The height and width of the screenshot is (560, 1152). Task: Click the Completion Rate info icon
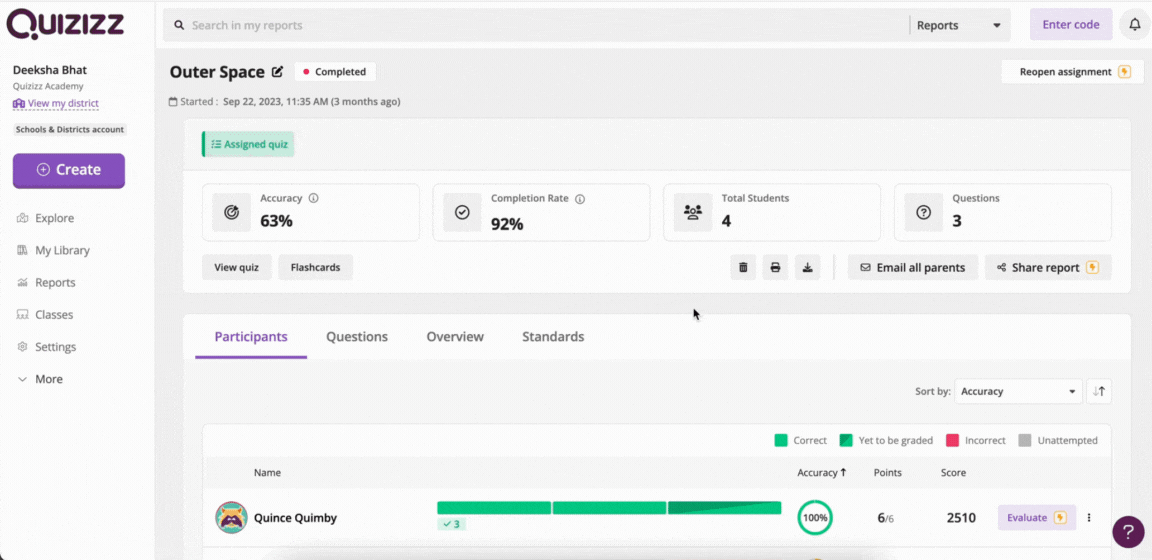pyautogui.click(x=580, y=198)
